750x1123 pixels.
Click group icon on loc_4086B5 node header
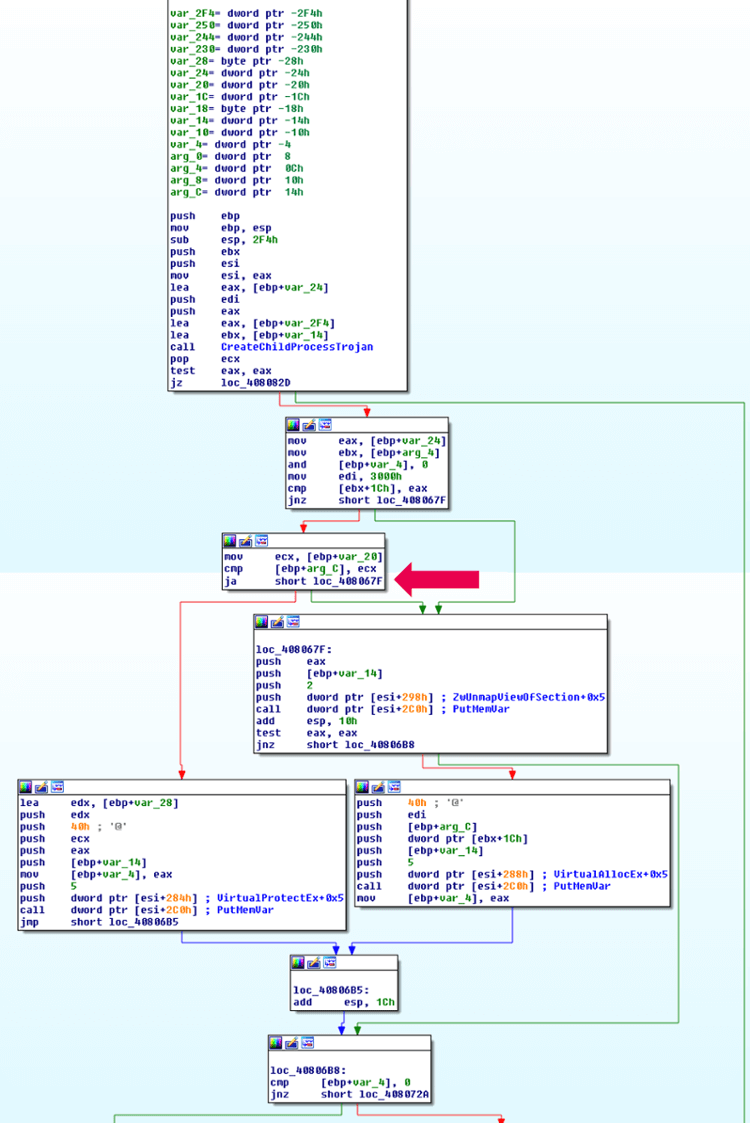pos(330,962)
